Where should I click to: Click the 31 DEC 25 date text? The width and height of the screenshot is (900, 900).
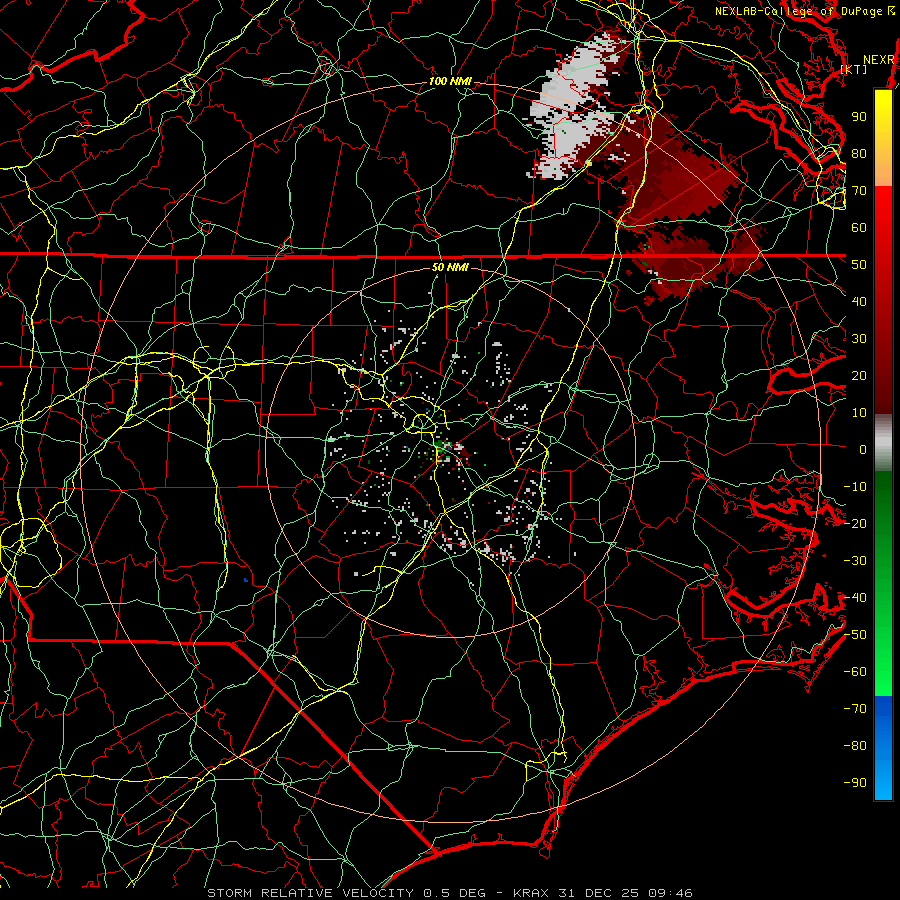click(599, 893)
